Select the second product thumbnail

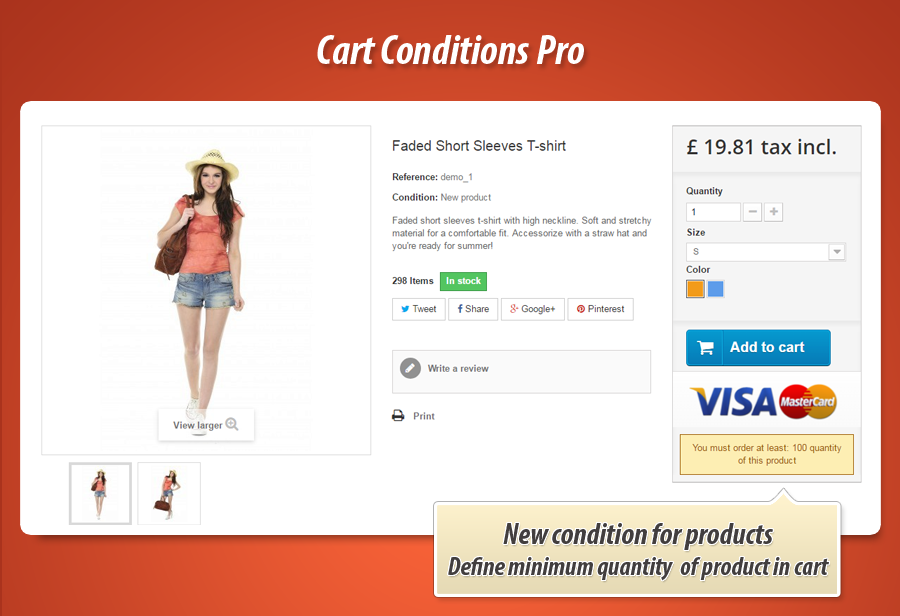point(169,493)
